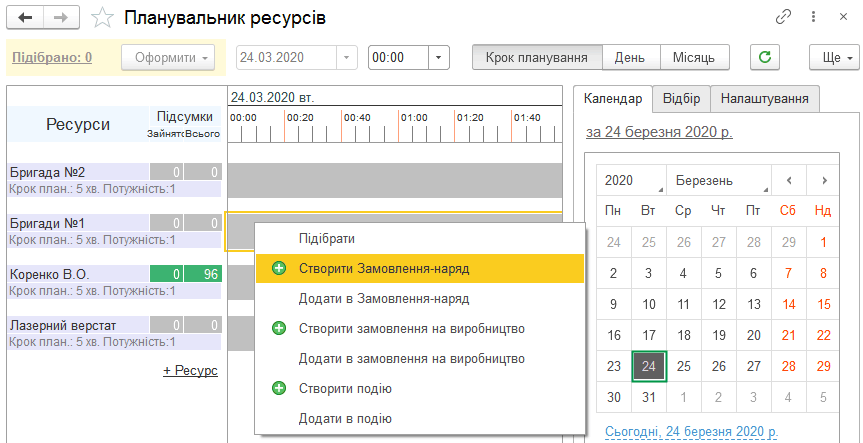Switch to День view mode
This screenshot has width=863, height=443.
pos(631,57)
